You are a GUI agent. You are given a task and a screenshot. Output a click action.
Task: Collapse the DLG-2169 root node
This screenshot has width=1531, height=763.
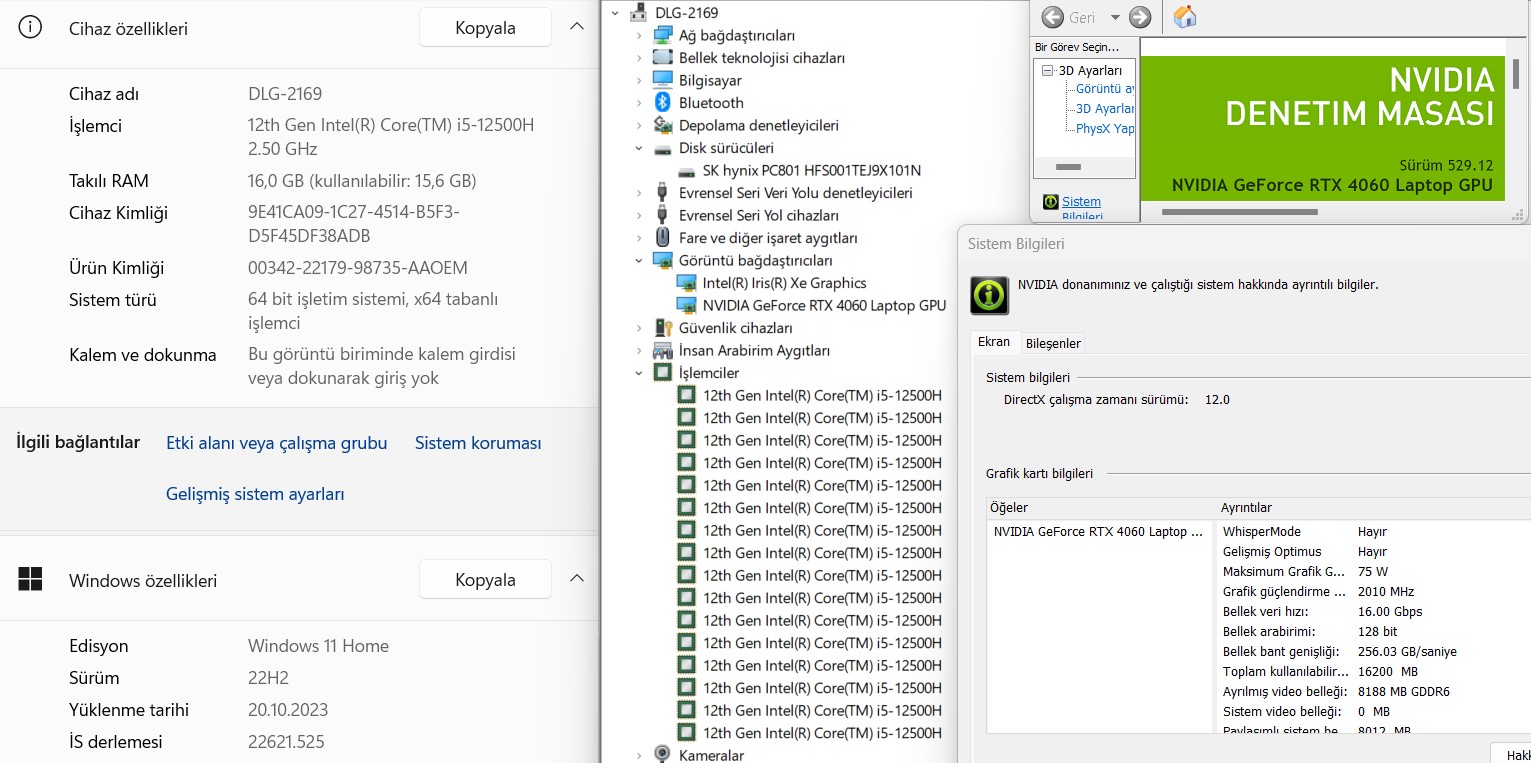(x=615, y=13)
